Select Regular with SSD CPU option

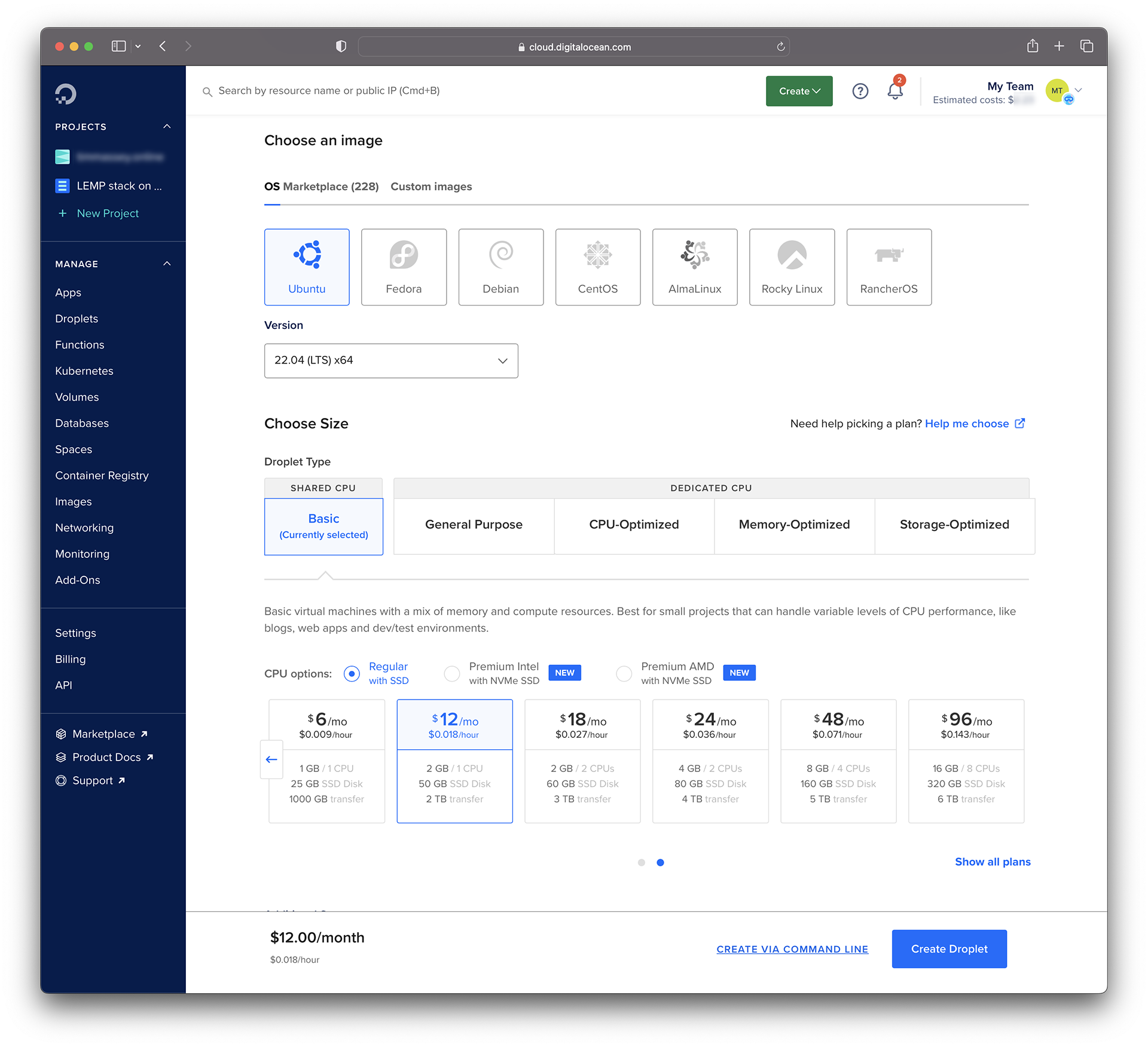point(352,674)
